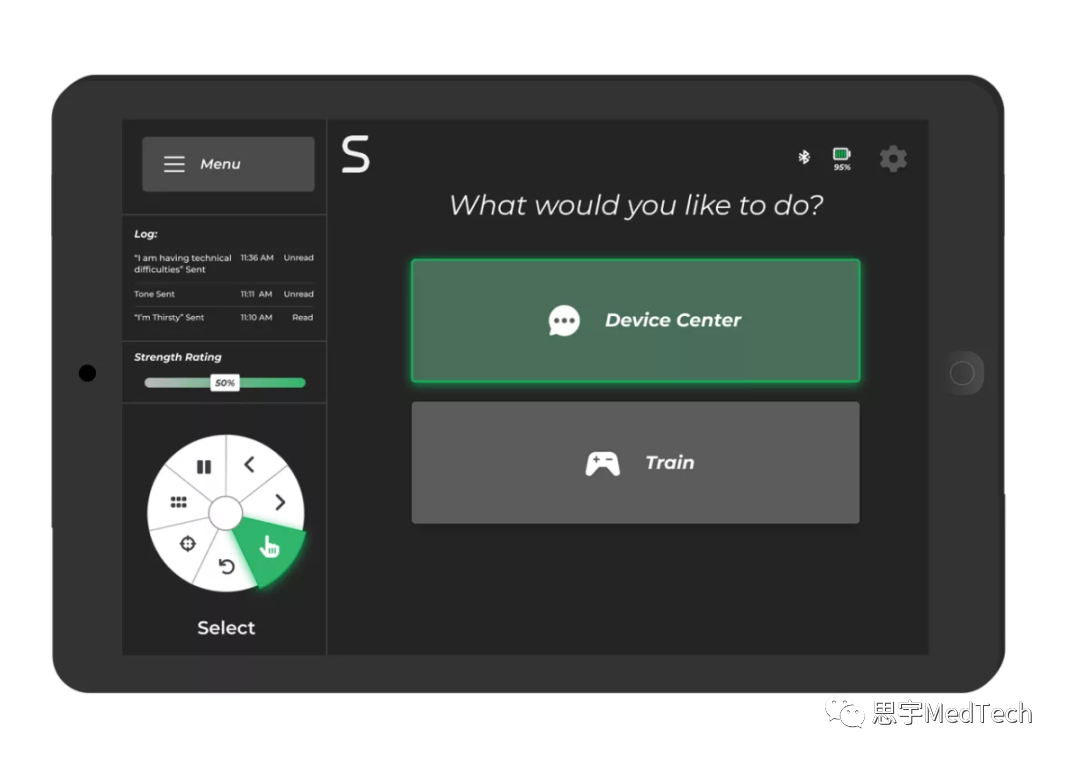Click the left arrow on the wheel
This screenshot has width=1068, height=759.
[x=249, y=465]
